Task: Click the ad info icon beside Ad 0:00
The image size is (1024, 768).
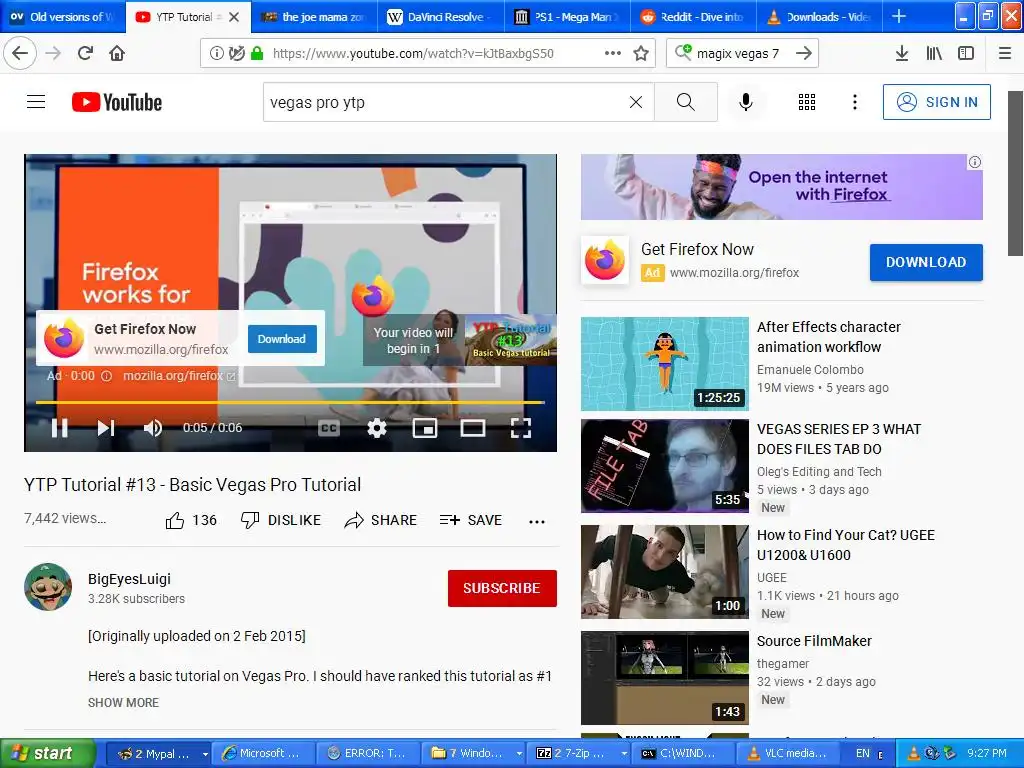Action: [106, 376]
